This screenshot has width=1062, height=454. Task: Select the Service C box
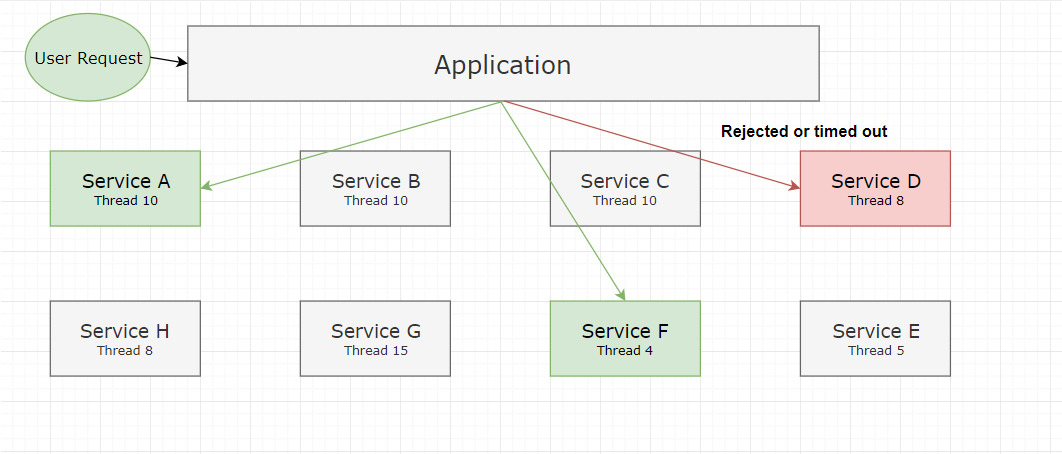pos(625,188)
